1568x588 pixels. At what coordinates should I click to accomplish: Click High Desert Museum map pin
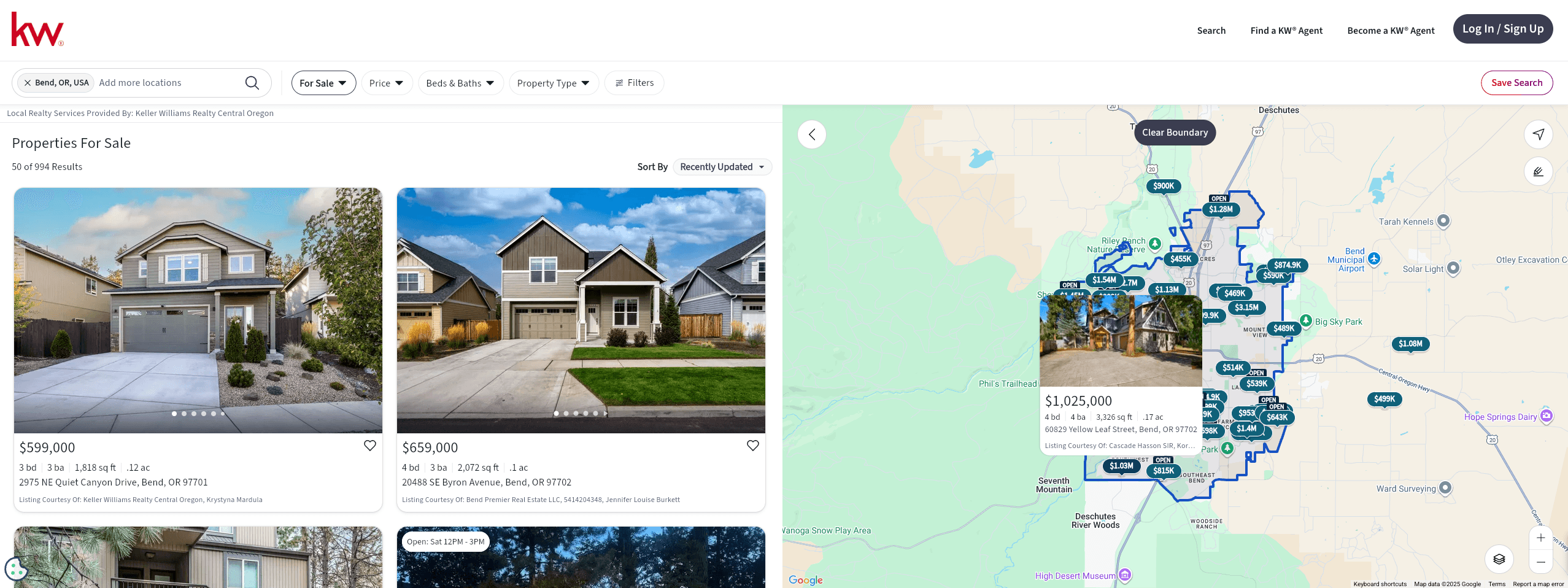(x=1124, y=574)
